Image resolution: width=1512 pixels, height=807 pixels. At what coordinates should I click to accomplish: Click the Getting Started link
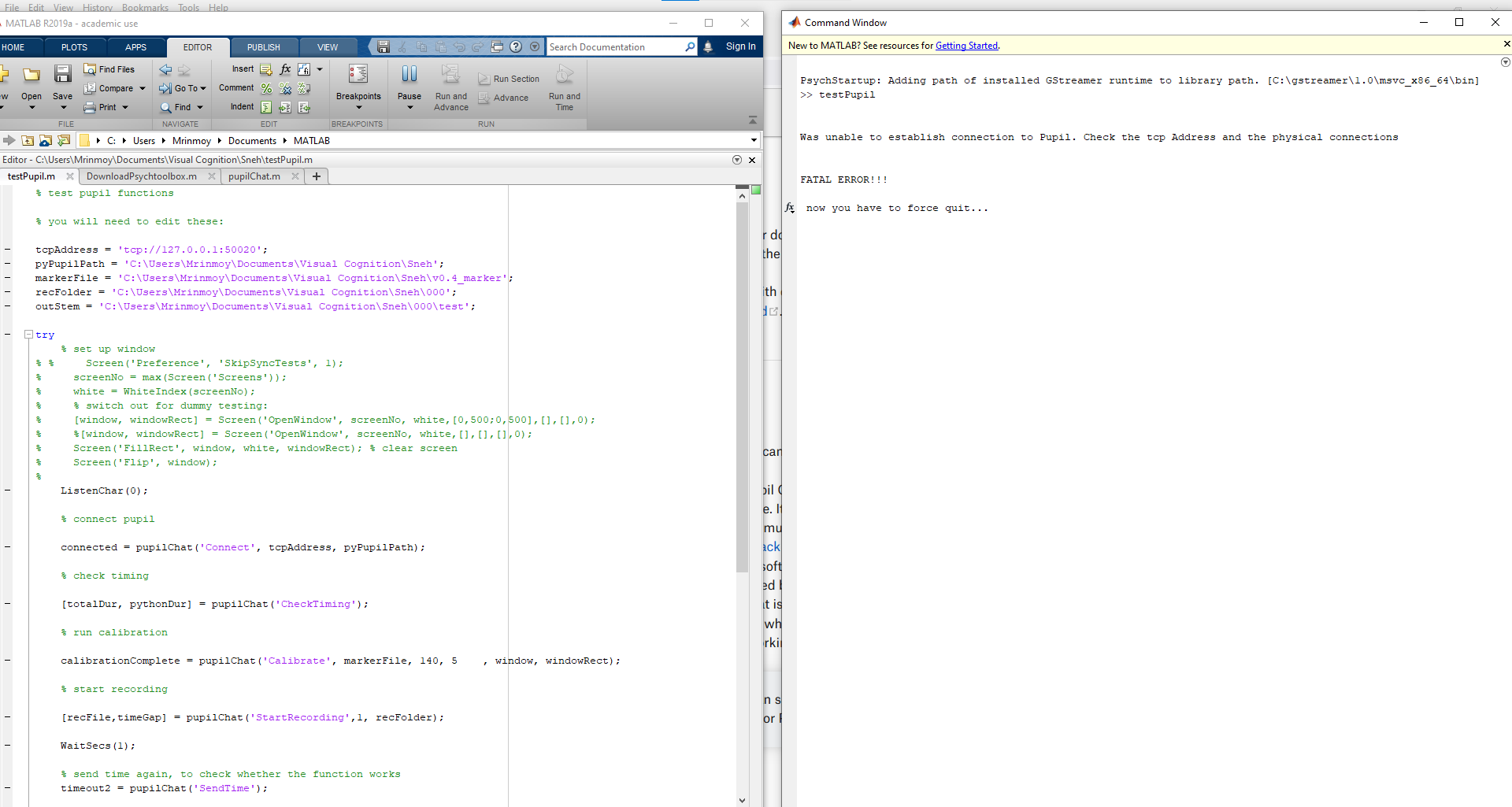point(966,46)
